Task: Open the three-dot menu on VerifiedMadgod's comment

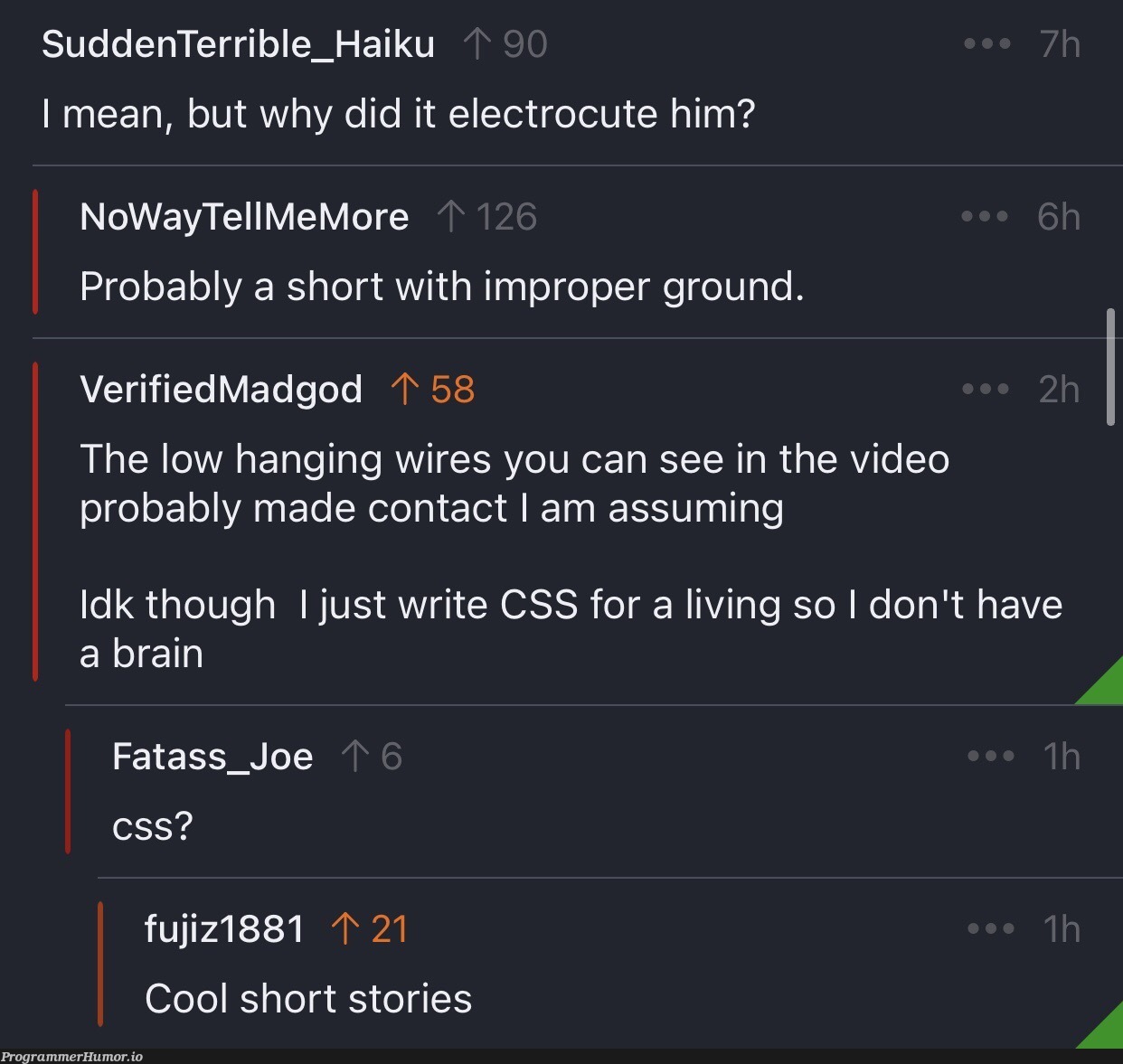Action: point(985,390)
